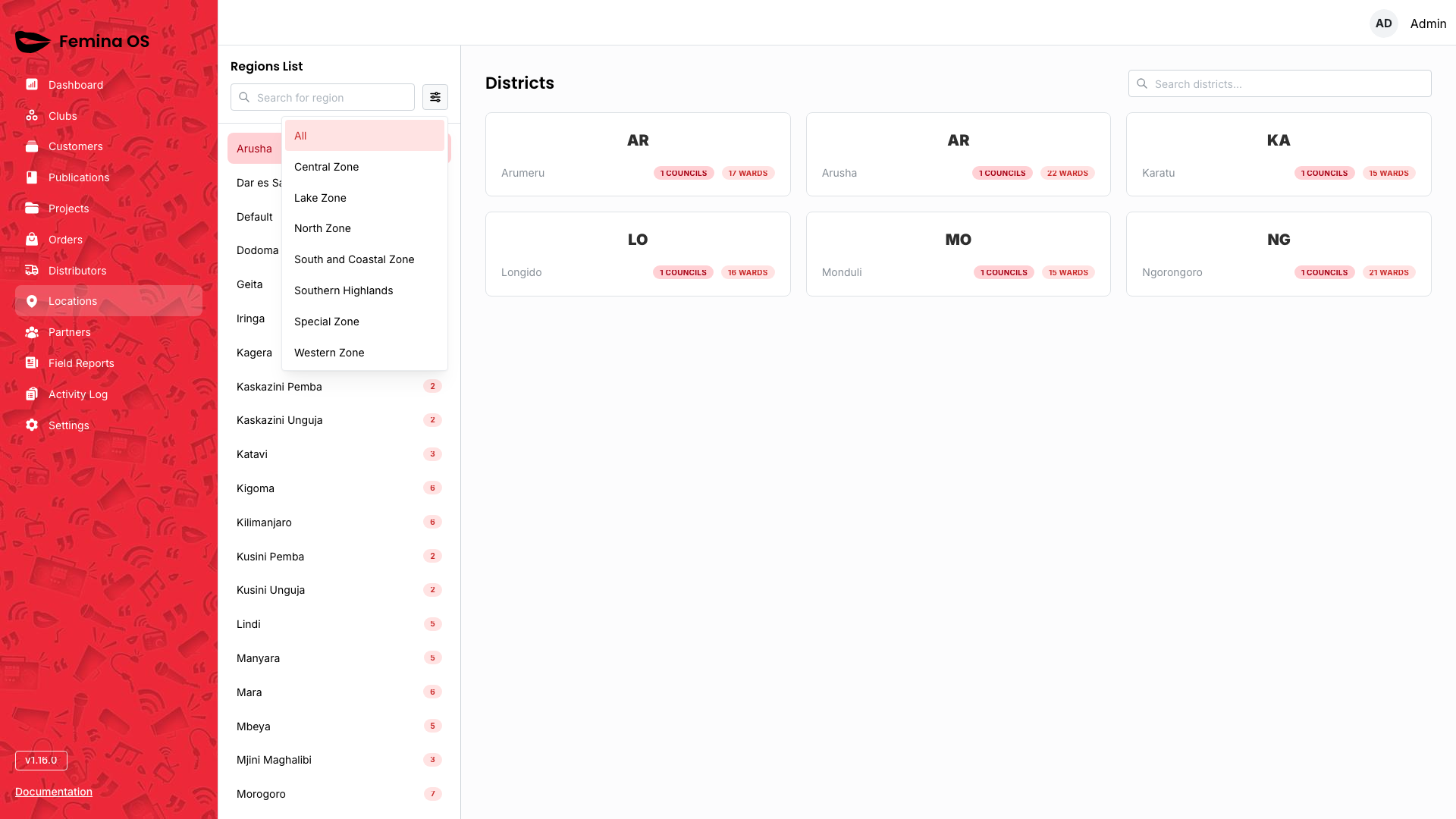Open the Longido district card
The width and height of the screenshot is (1456, 819).
pos(638,254)
